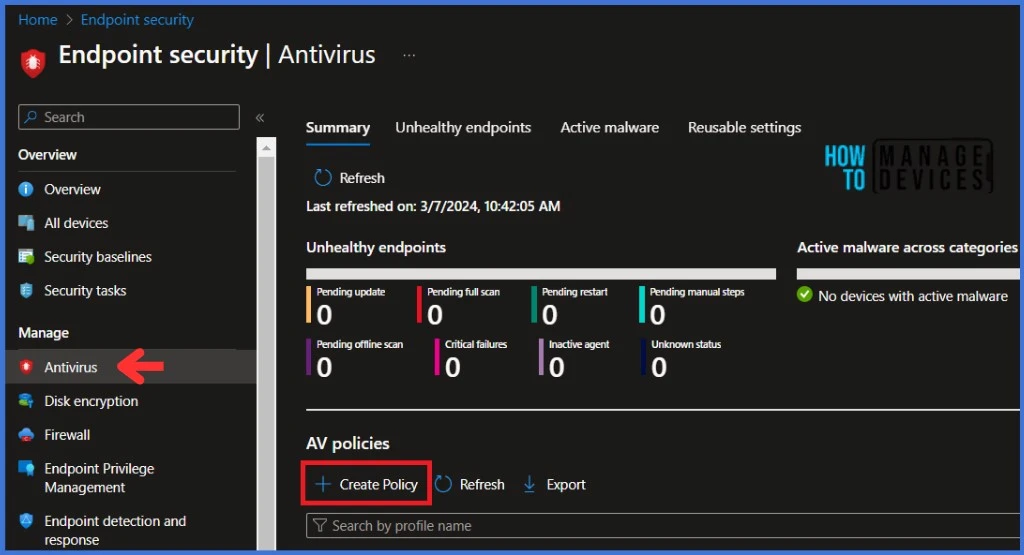Image resolution: width=1024 pixels, height=555 pixels.
Task: Click the Create Policy button label
Action: [379, 484]
